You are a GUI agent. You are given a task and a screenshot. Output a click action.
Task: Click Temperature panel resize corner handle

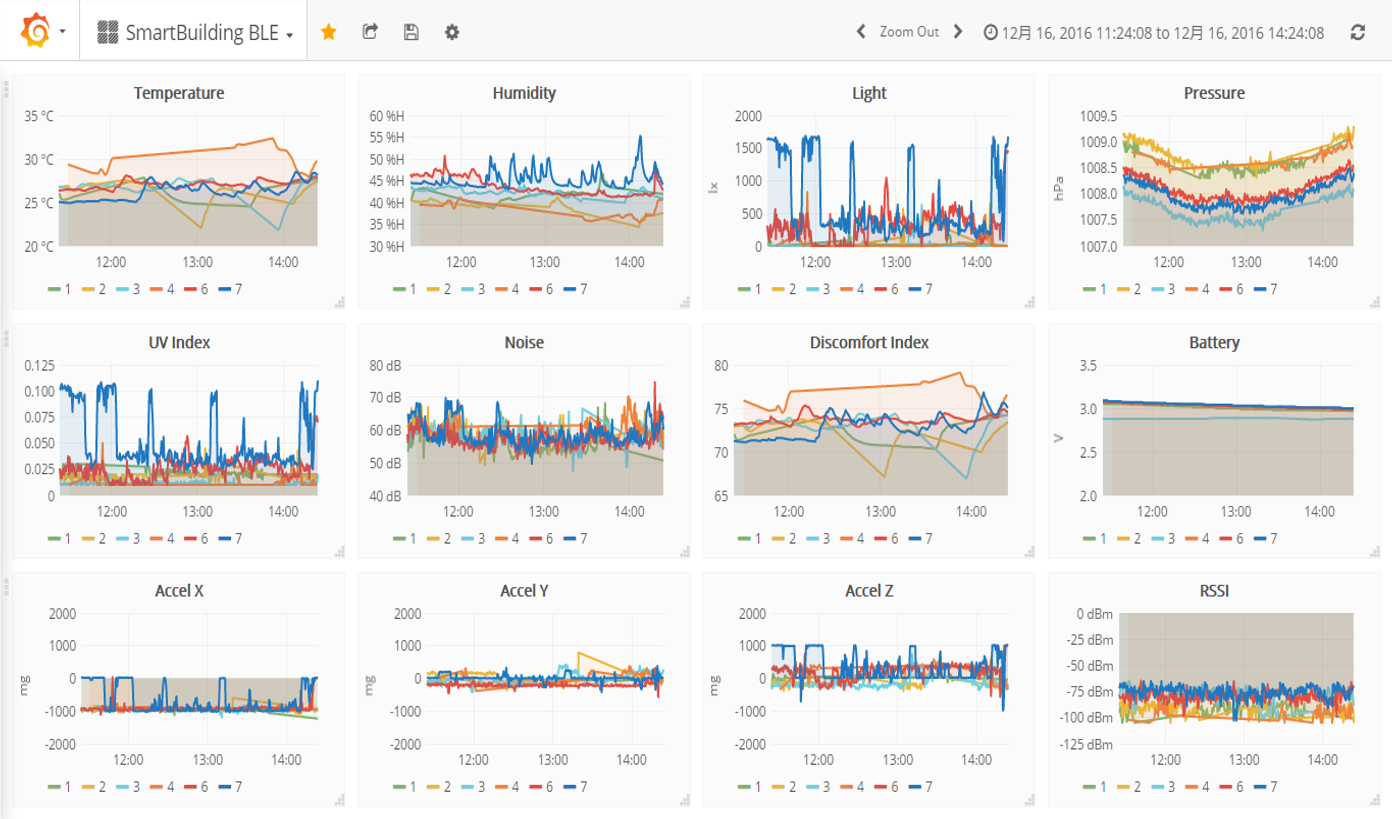tap(340, 302)
